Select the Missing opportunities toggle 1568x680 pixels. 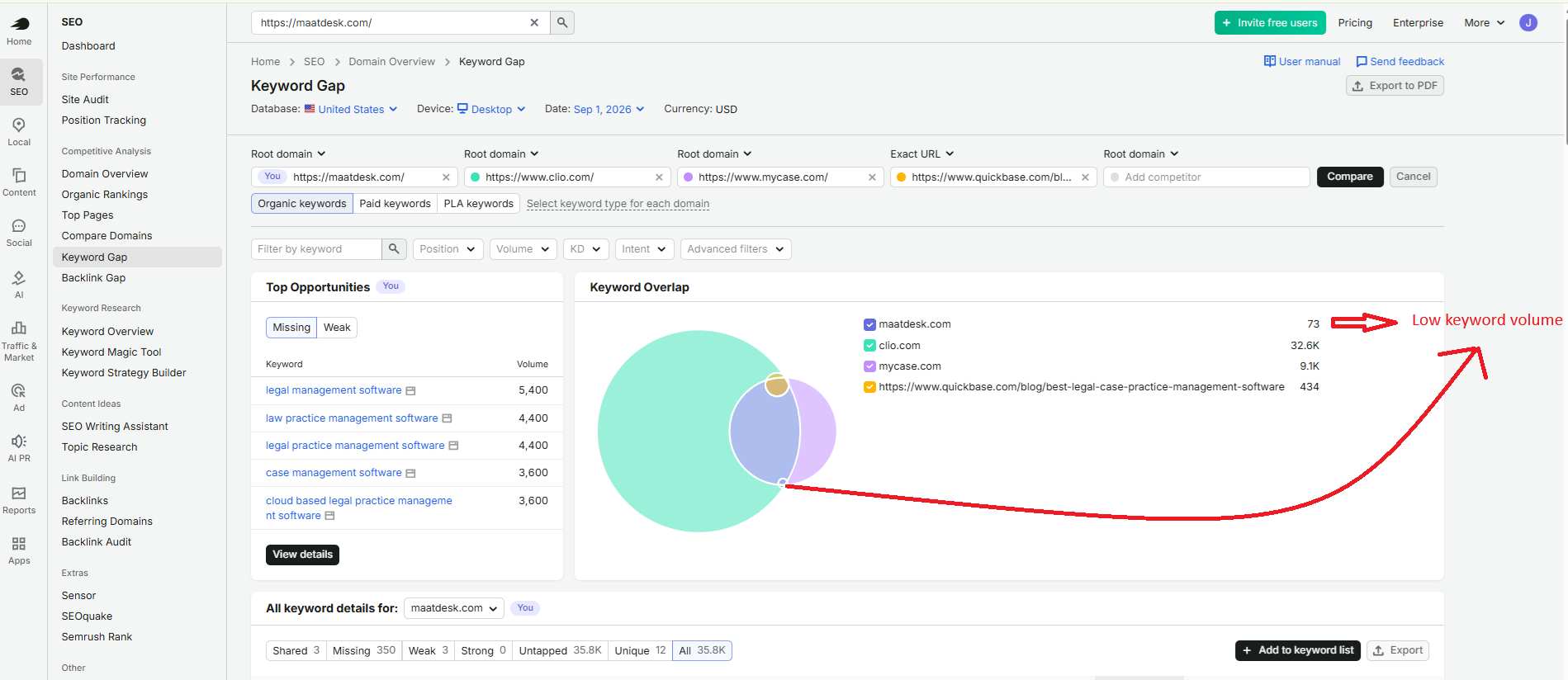pos(291,328)
